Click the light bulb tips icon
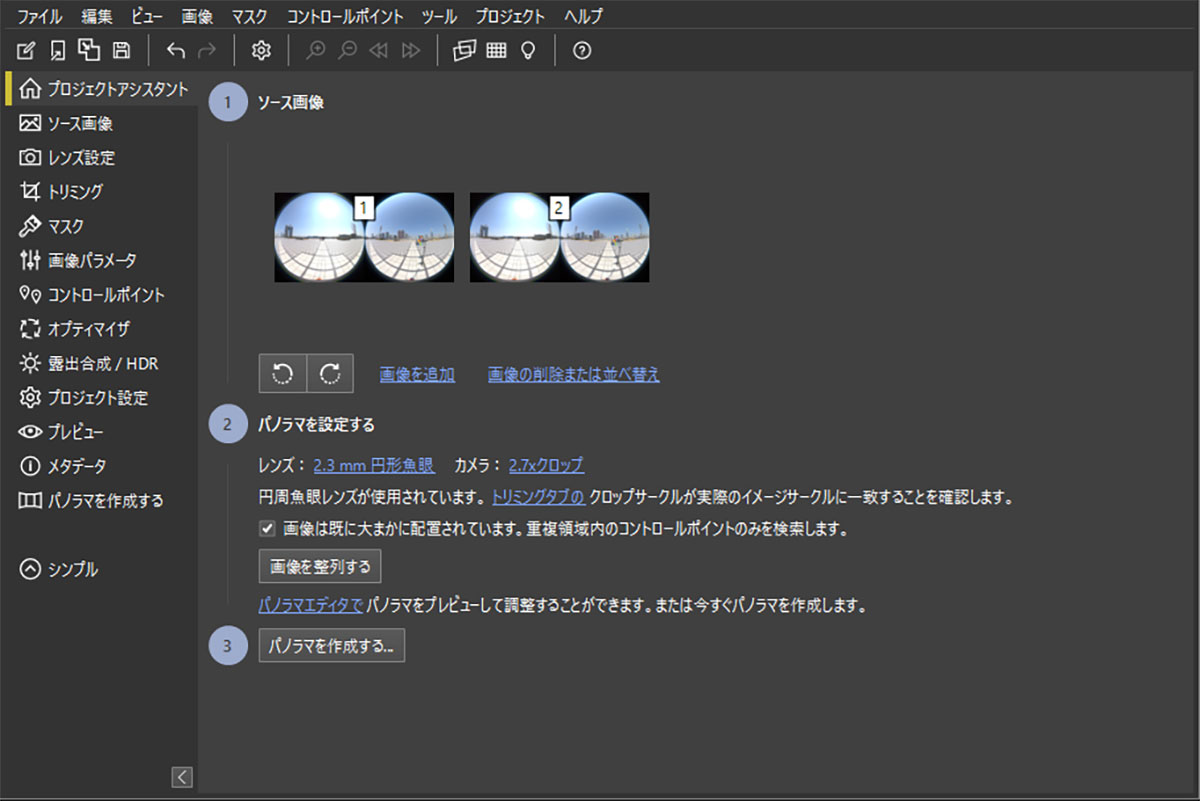This screenshot has height=801, width=1200. tap(528, 51)
